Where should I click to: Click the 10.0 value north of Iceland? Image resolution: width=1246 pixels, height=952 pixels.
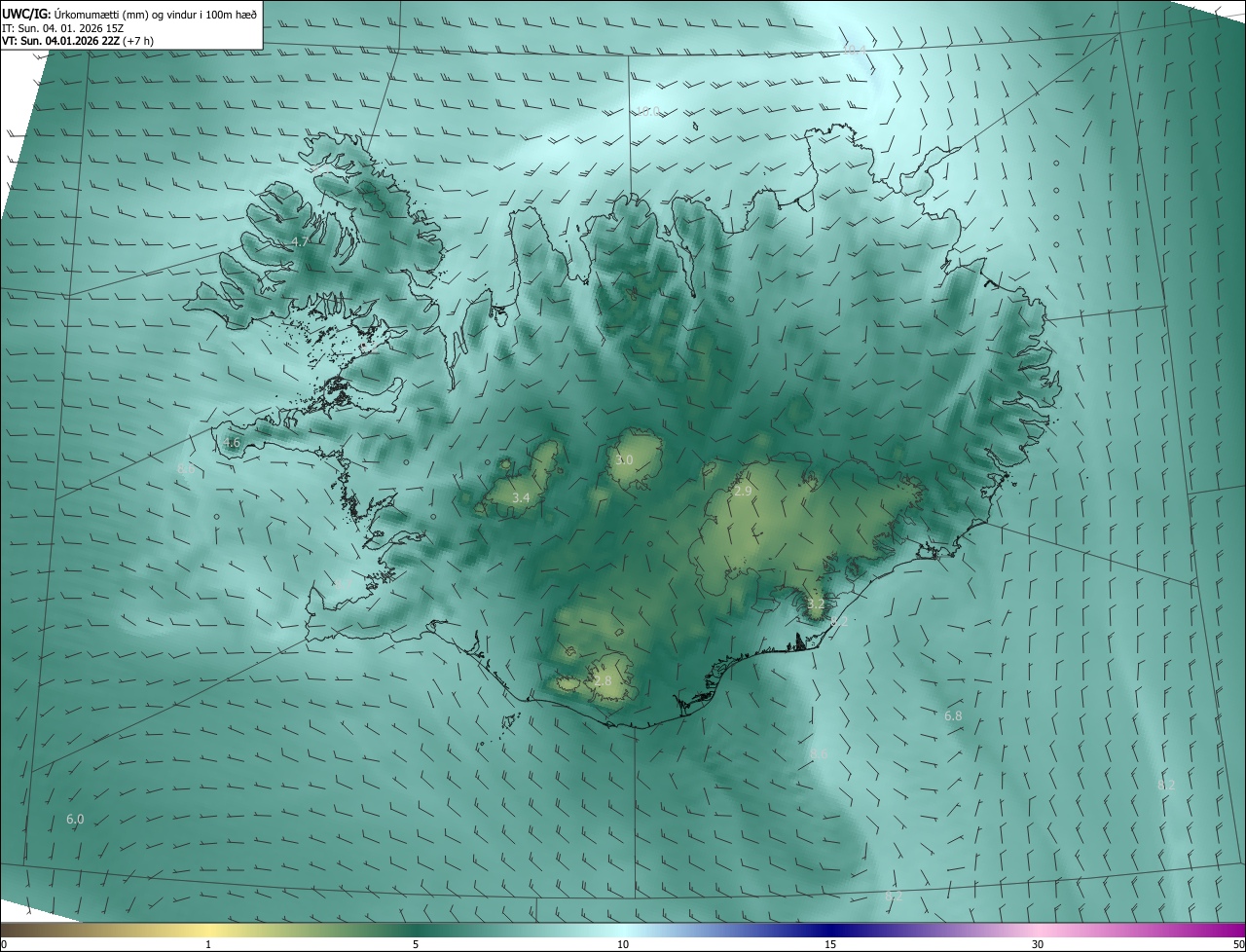(648, 111)
